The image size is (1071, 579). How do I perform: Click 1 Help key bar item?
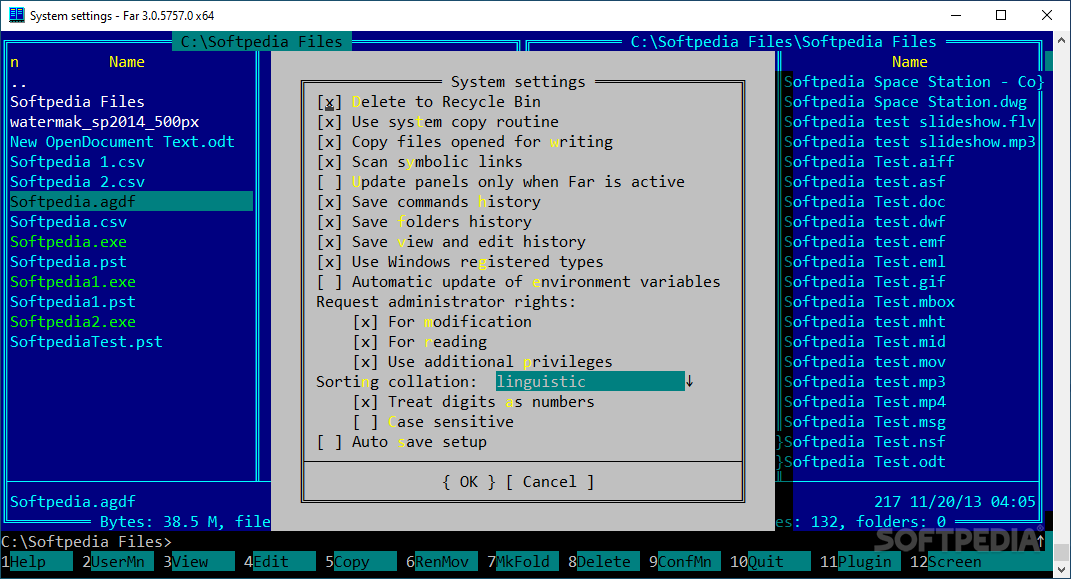(36, 561)
